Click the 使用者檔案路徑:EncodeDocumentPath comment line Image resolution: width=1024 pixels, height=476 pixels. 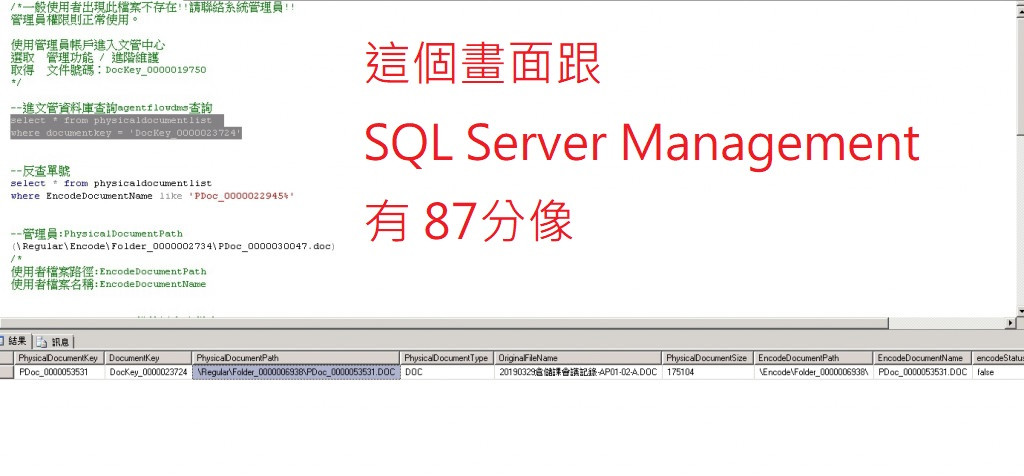(108, 272)
